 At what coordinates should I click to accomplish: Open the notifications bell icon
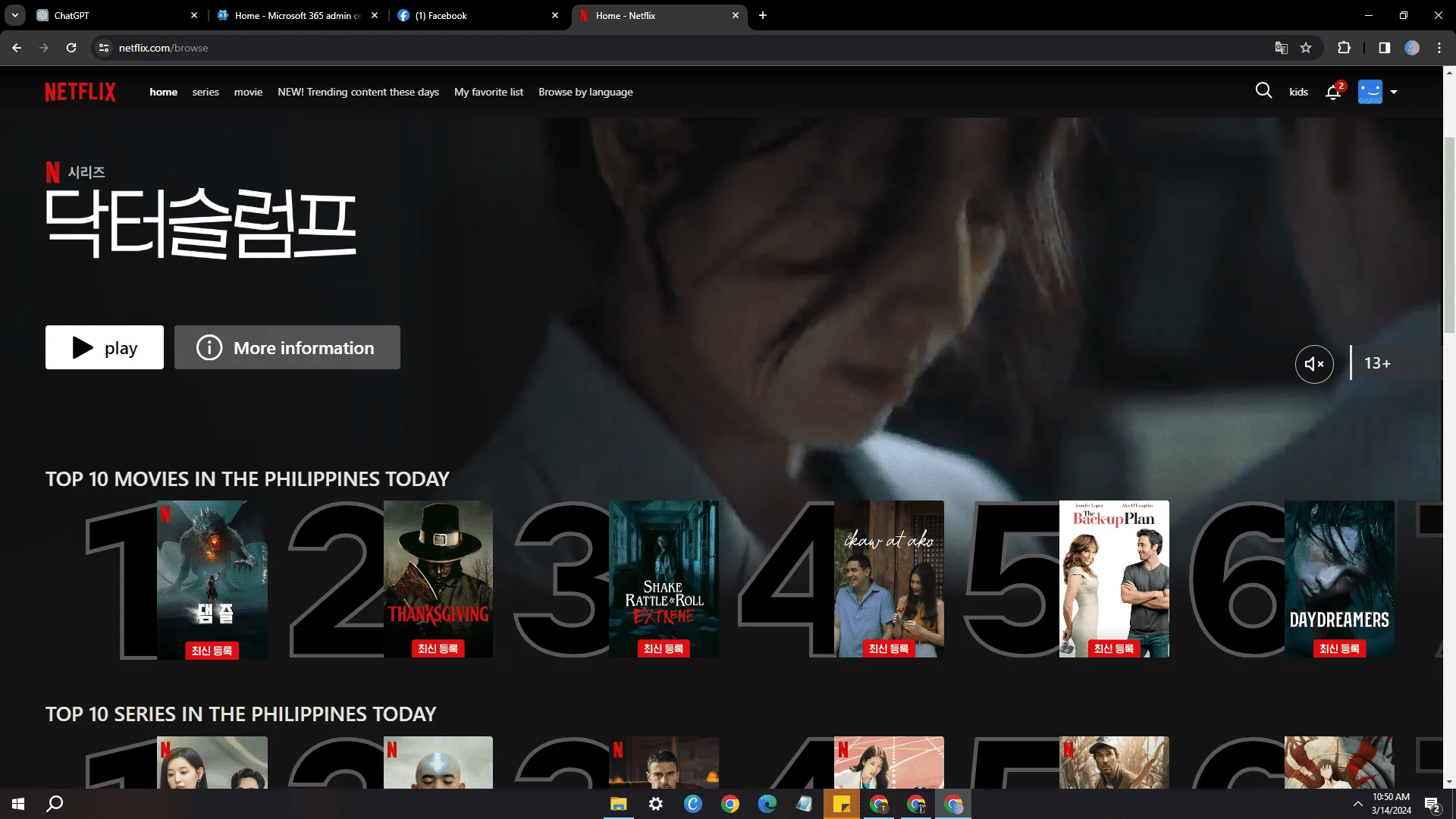[1334, 92]
